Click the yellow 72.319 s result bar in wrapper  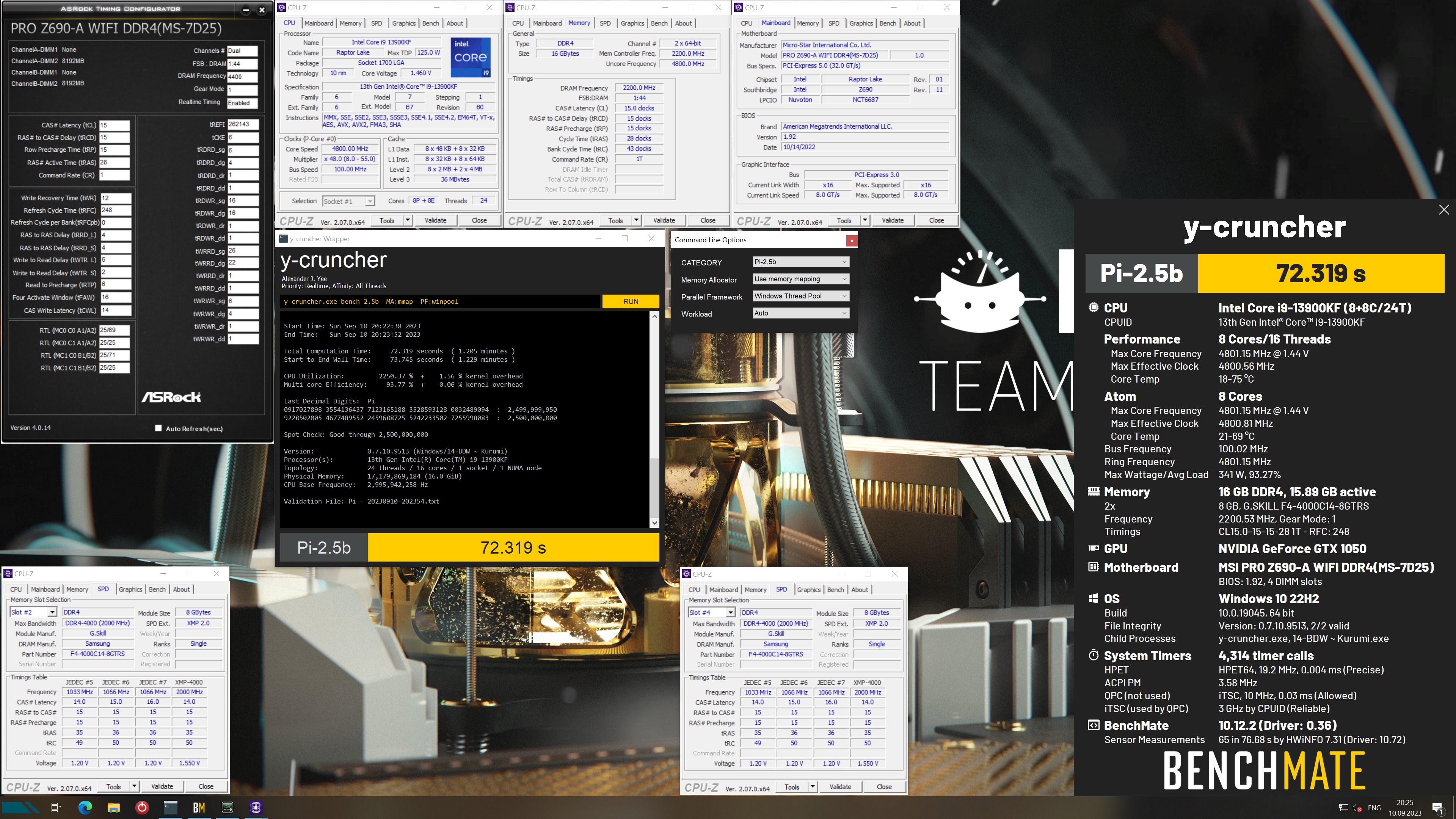(513, 547)
